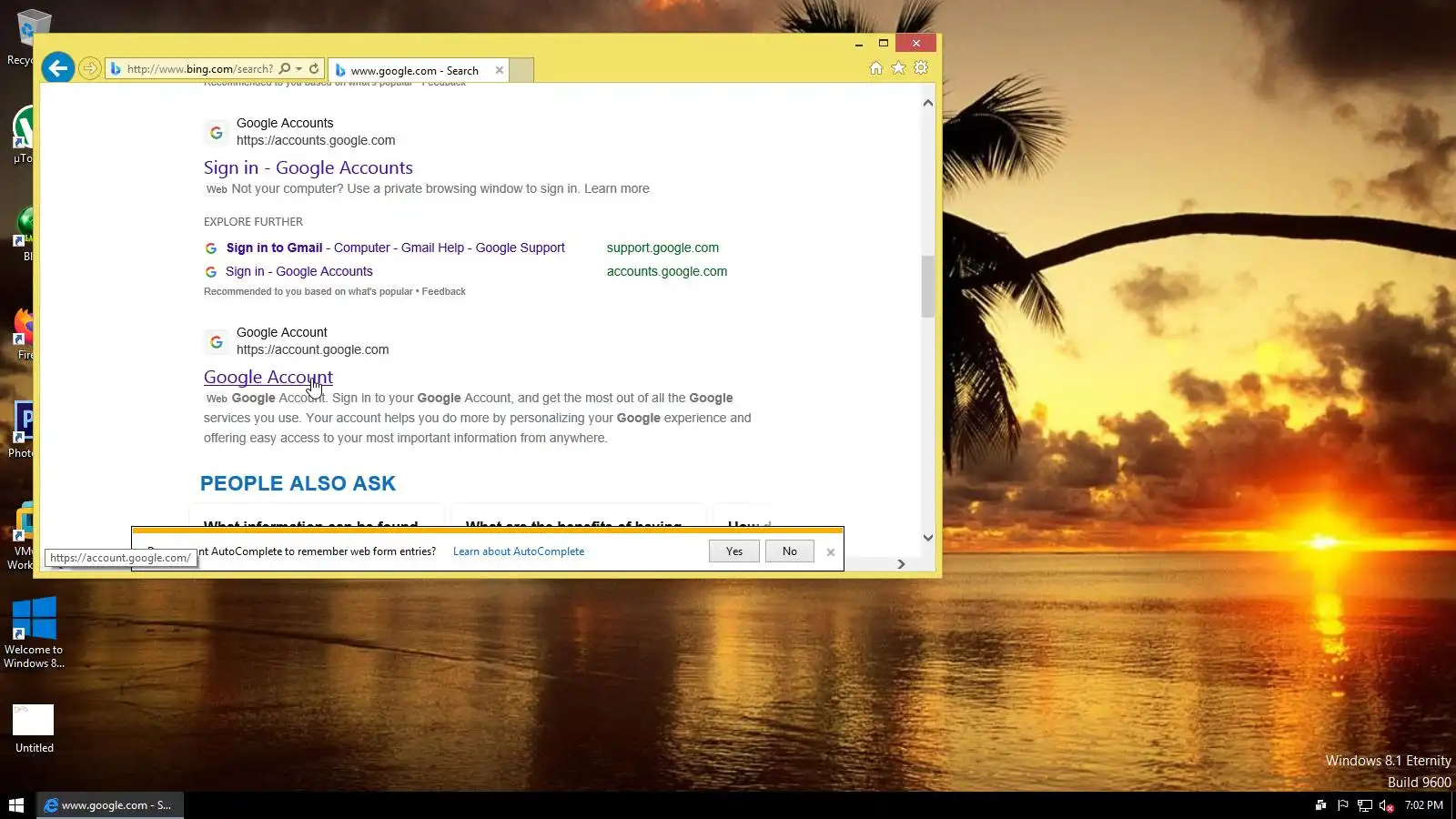Click Yes on AutoComplete prompt
This screenshot has height=819, width=1456.
(734, 551)
